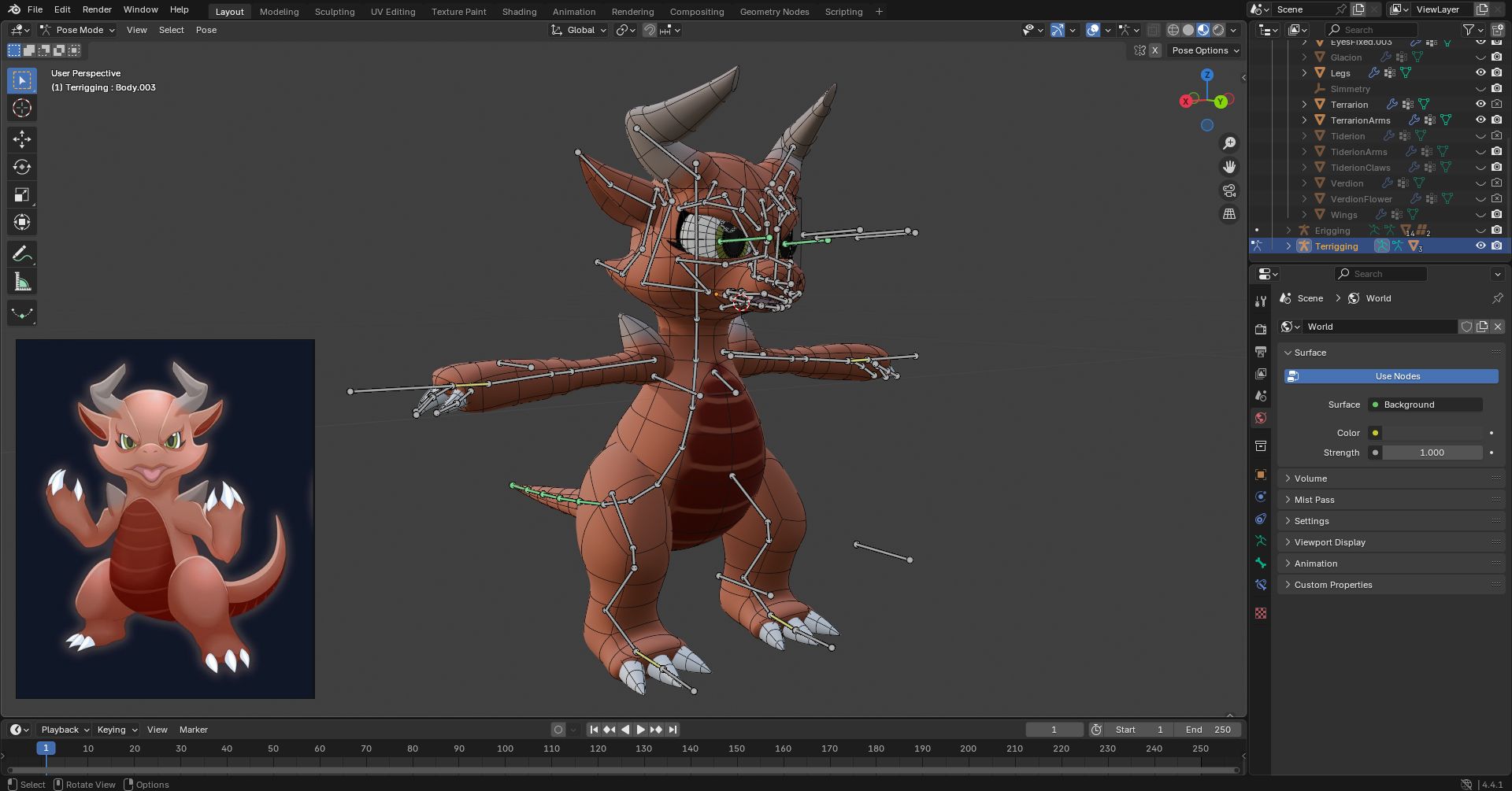Open the Object properties tab
This screenshot has height=791, width=1512.
click(1261, 475)
